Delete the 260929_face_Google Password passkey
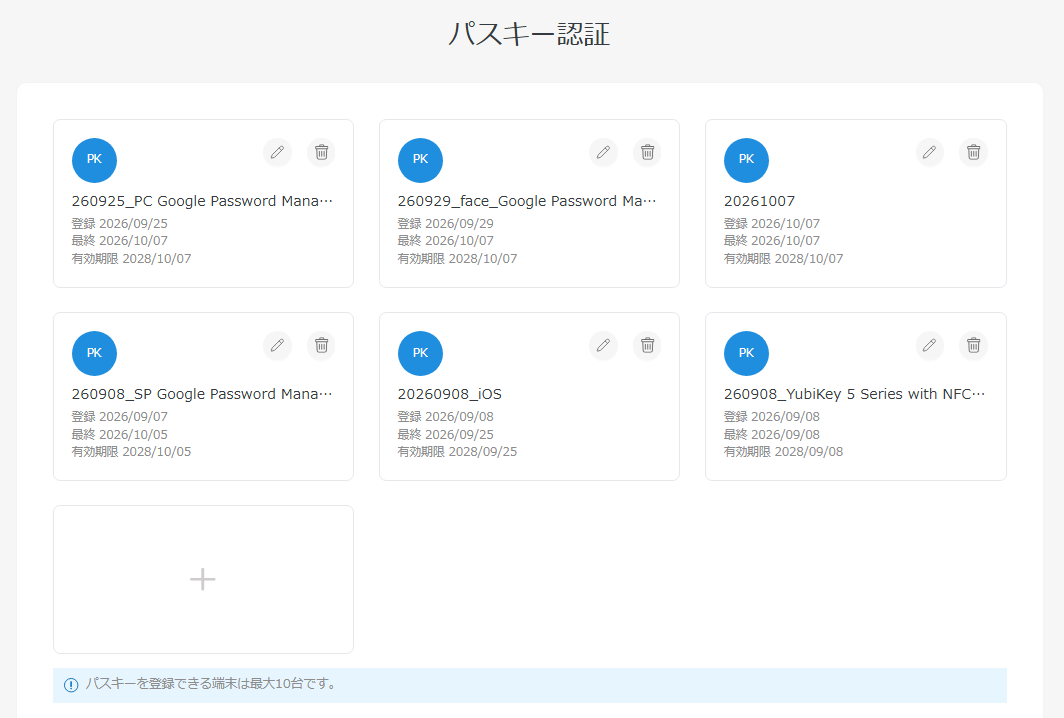This screenshot has width=1064, height=718. (647, 152)
